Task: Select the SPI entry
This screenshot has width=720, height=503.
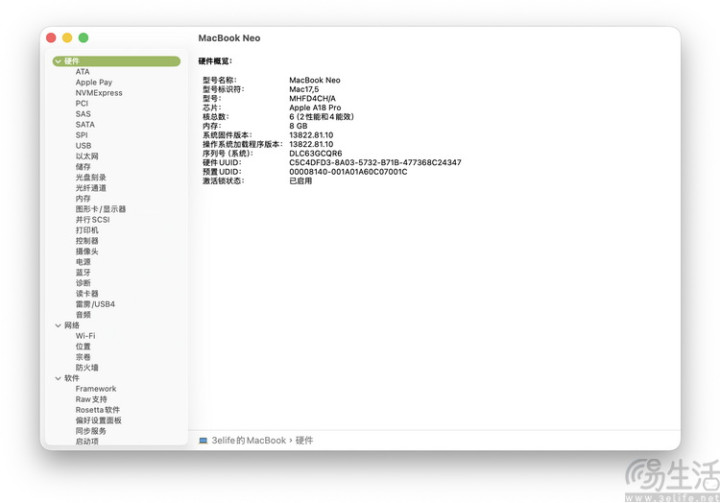Action: [x=82, y=135]
